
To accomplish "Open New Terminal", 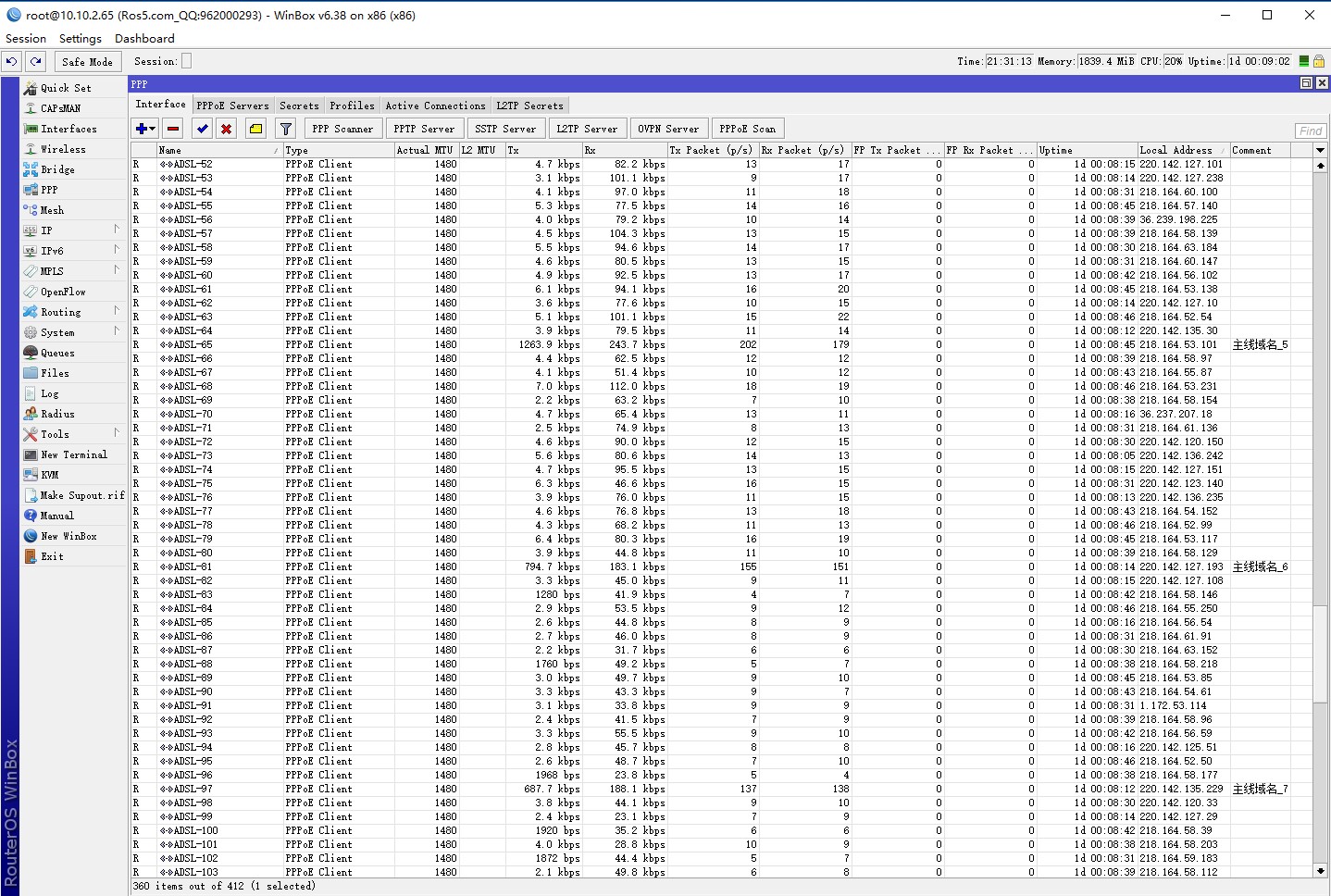I will pos(73,454).
